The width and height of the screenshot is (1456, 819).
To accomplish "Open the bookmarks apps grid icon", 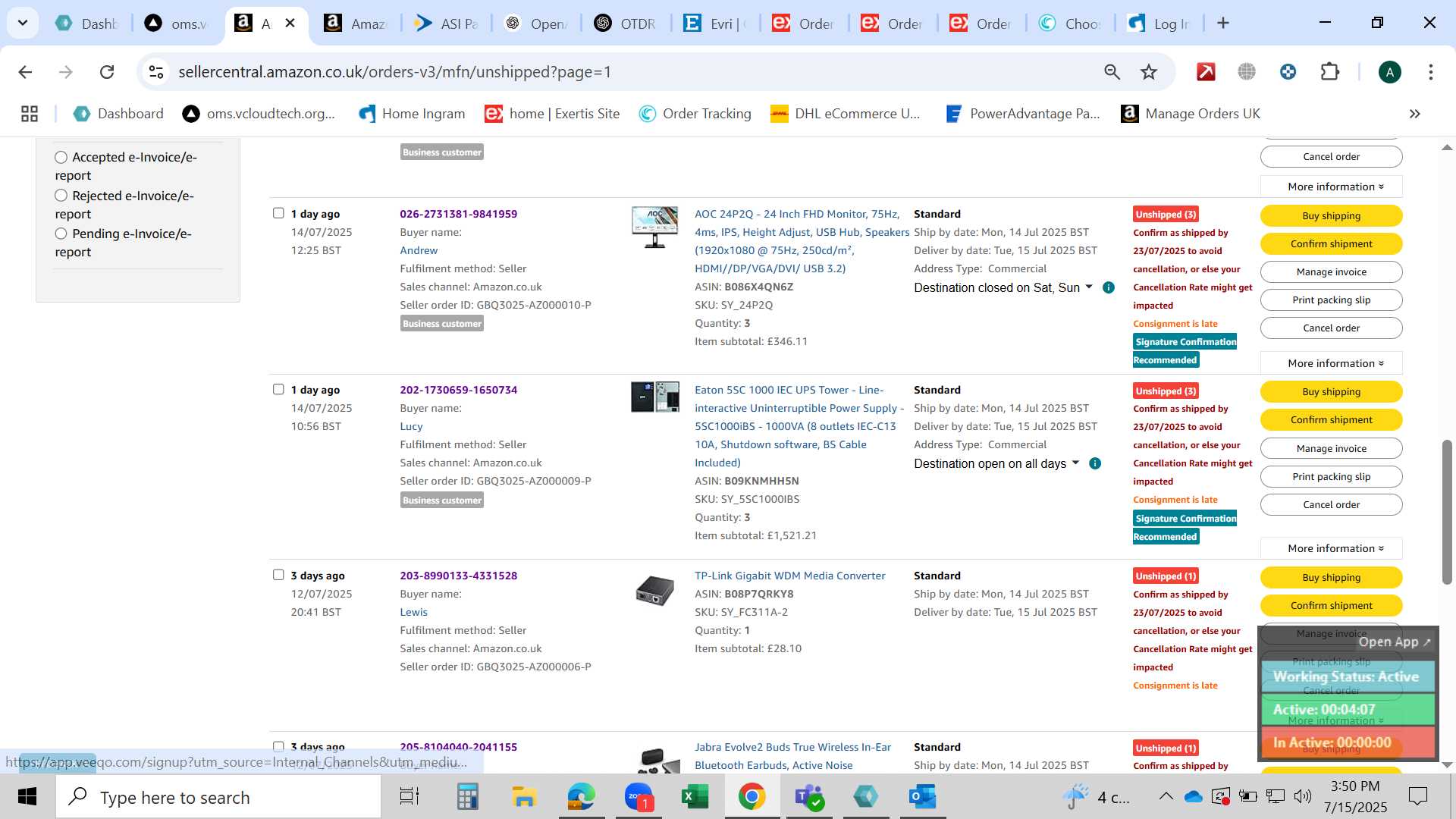I will pyautogui.click(x=30, y=114).
